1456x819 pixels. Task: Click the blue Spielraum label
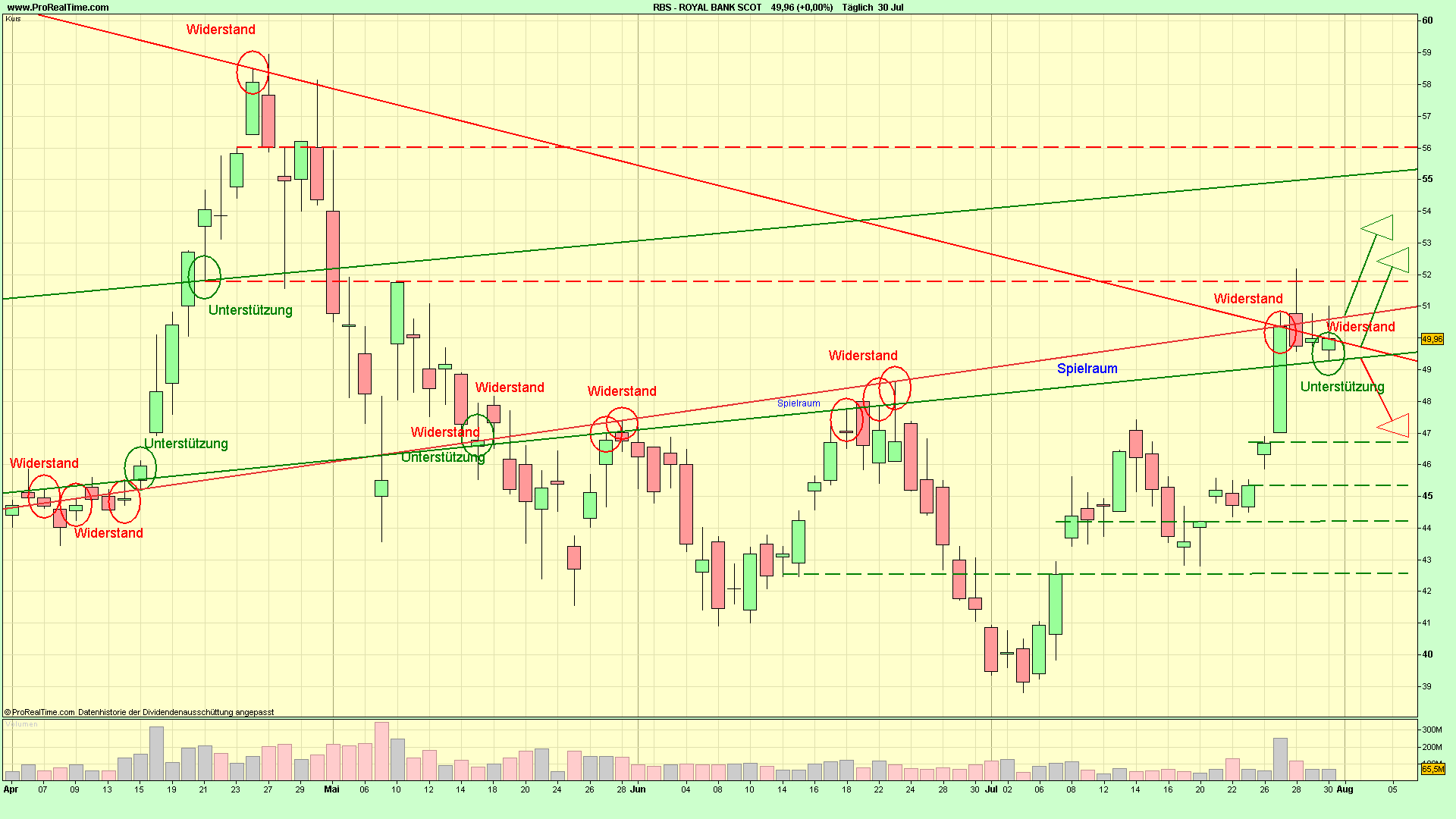click(x=1087, y=368)
